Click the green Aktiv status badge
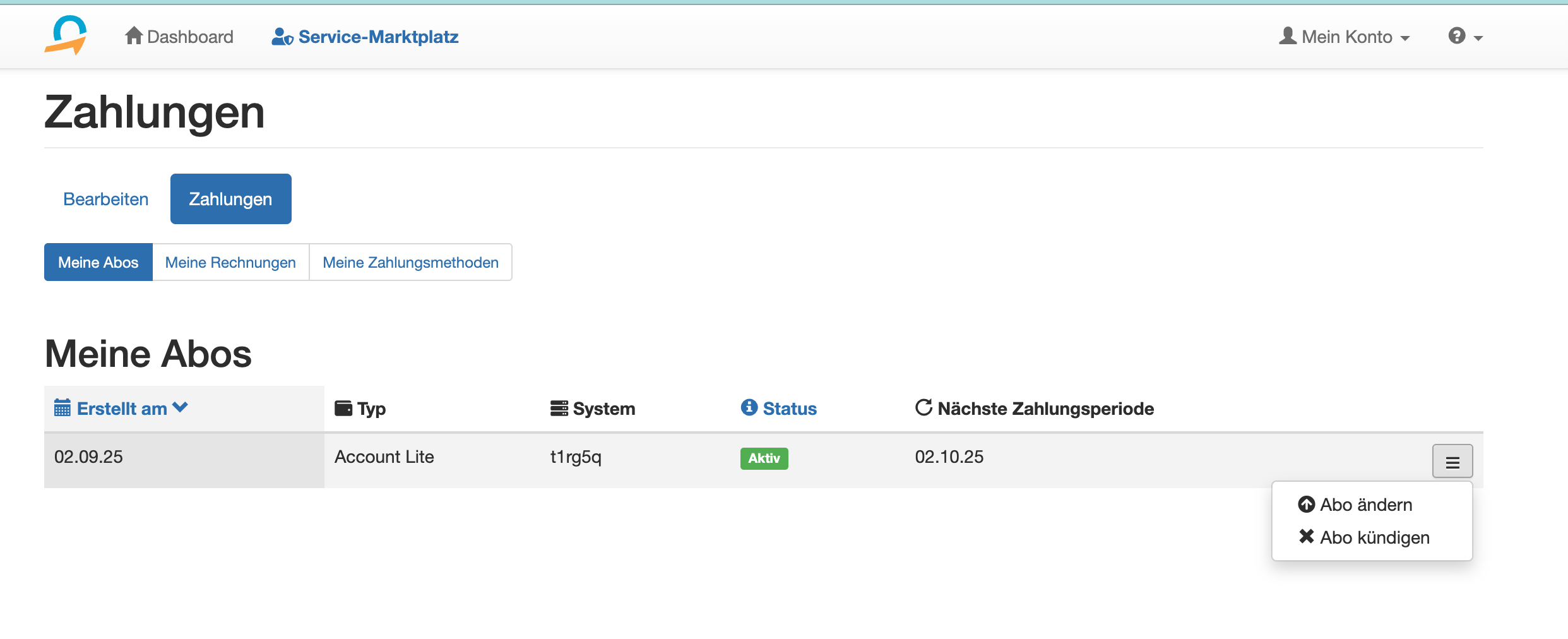The width and height of the screenshot is (1568, 639). pyautogui.click(x=764, y=458)
